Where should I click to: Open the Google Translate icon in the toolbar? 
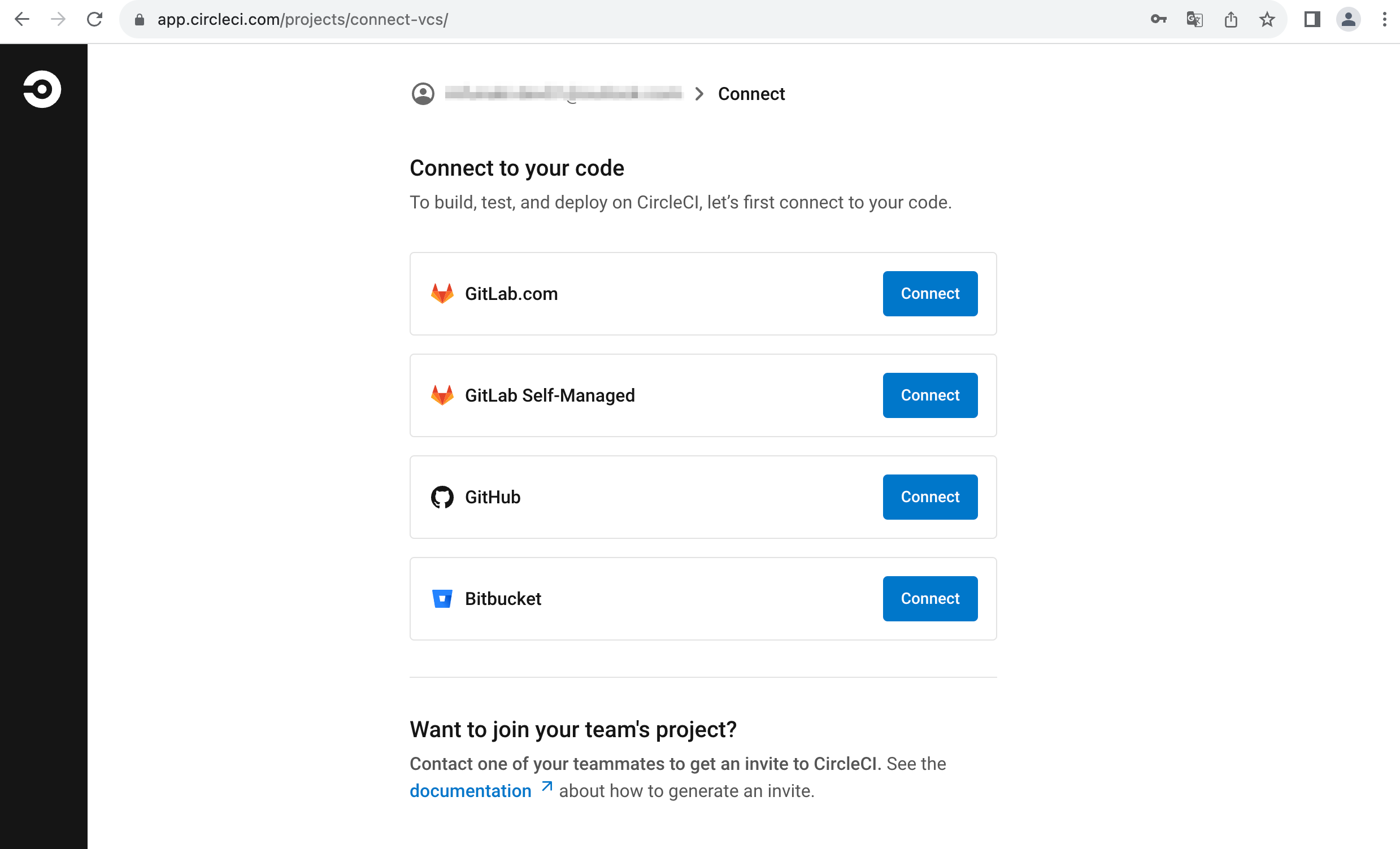click(1194, 19)
